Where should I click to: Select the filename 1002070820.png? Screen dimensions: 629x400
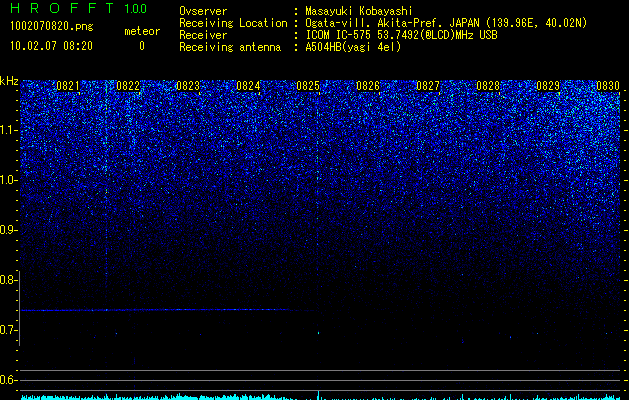click(x=52, y=27)
